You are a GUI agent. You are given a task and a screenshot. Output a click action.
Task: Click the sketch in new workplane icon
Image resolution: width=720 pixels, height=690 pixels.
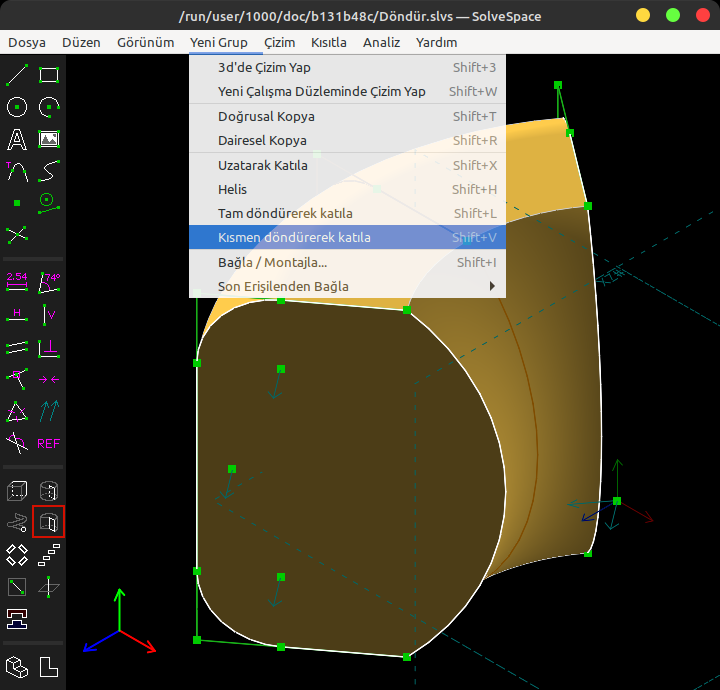click(x=17, y=587)
